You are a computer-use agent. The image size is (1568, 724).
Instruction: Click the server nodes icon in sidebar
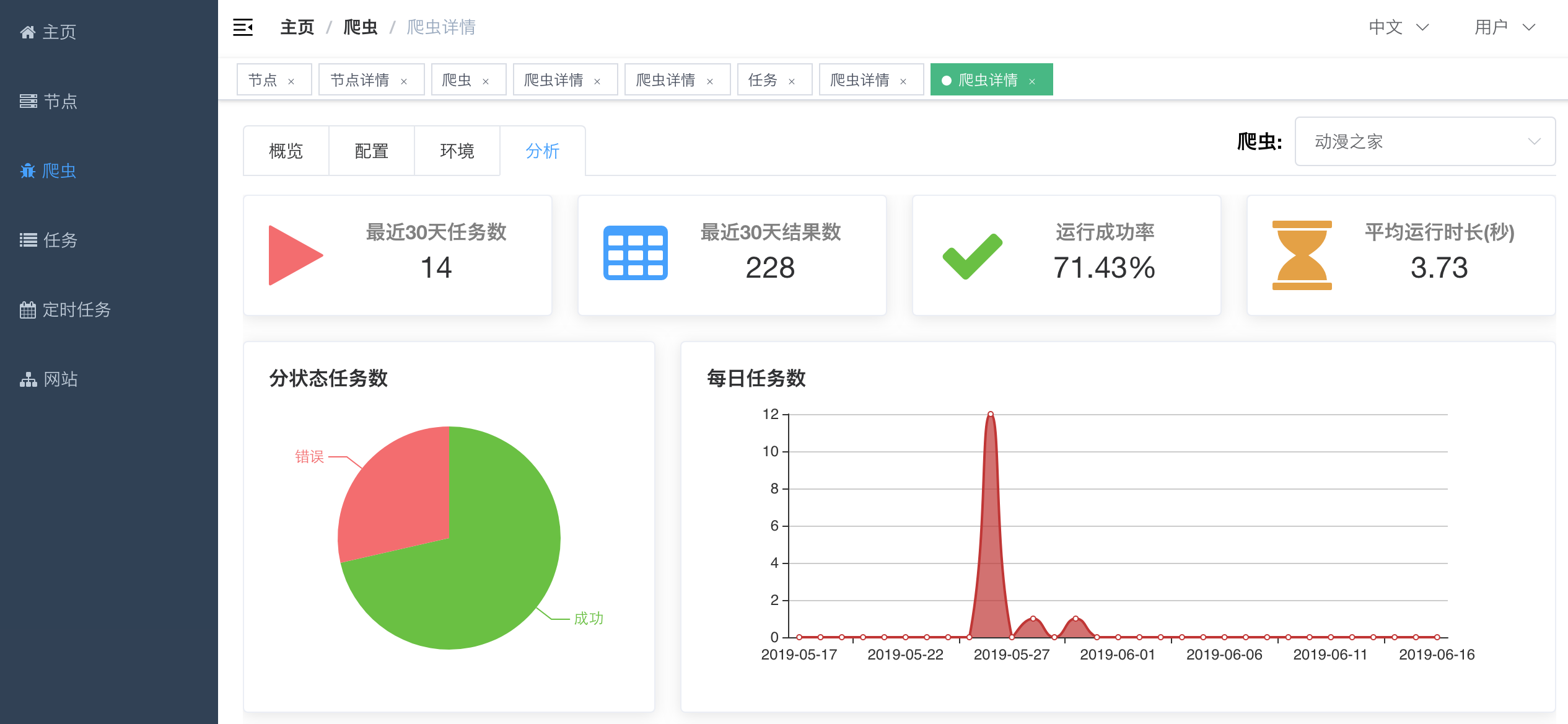28,101
